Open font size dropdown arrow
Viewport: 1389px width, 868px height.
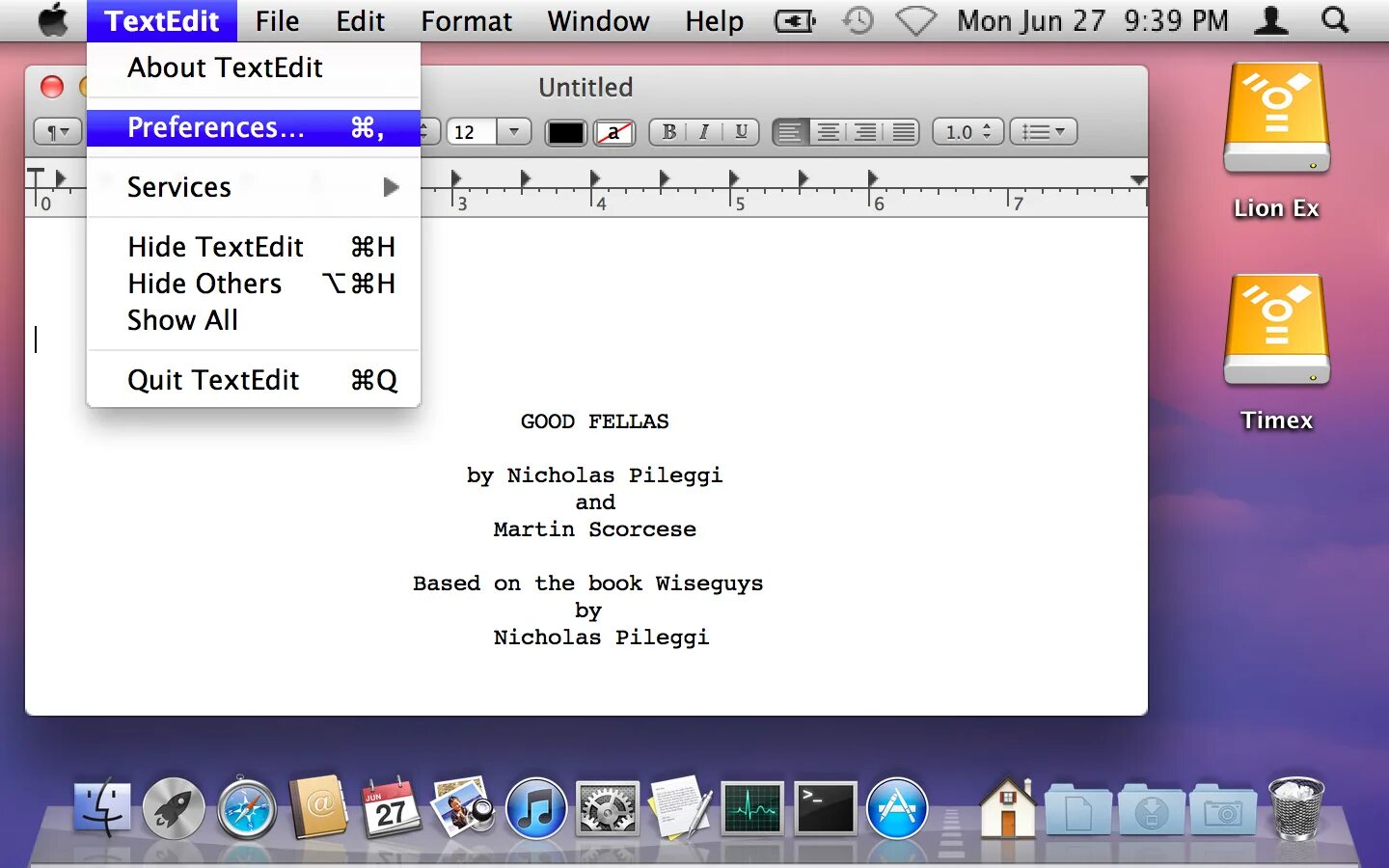coord(514,132)
